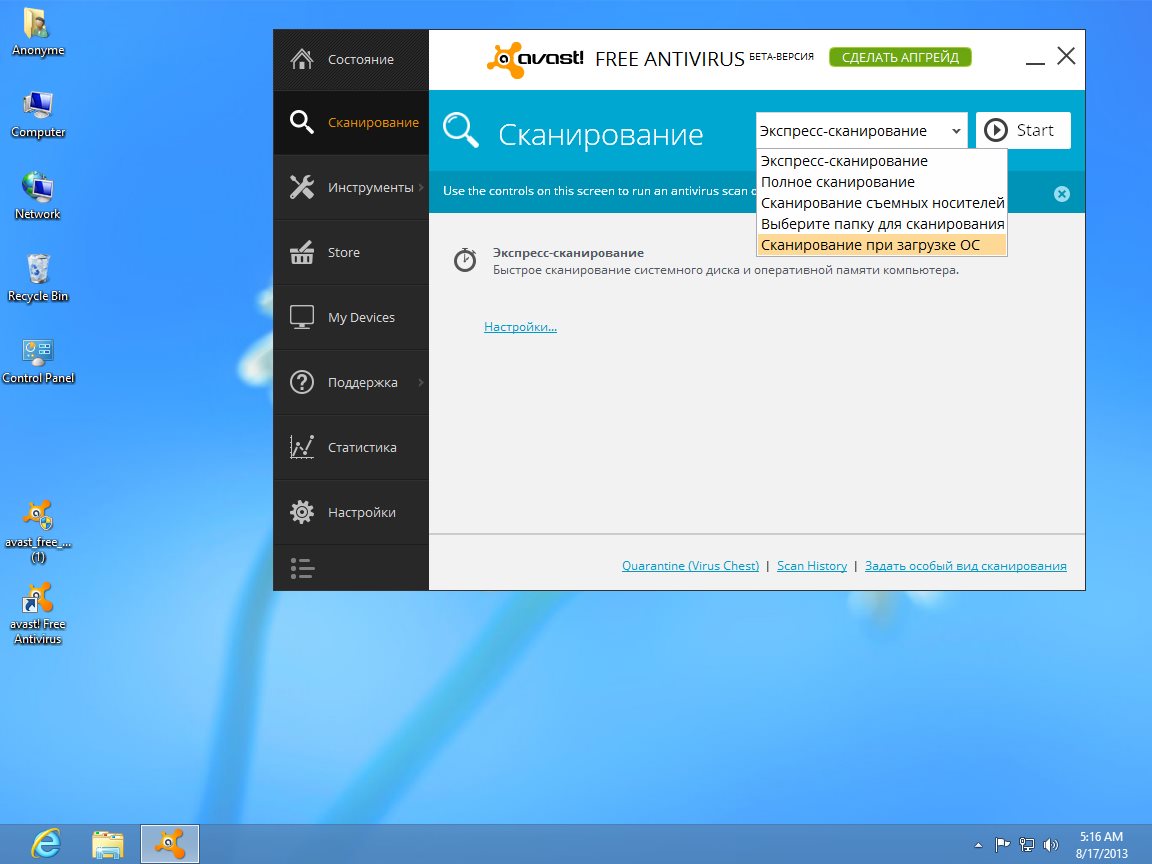This screenshot has height=864, width=1152.
Task: Click the magnifier icon in the sidebar
Action: click(x=302, y=122)
